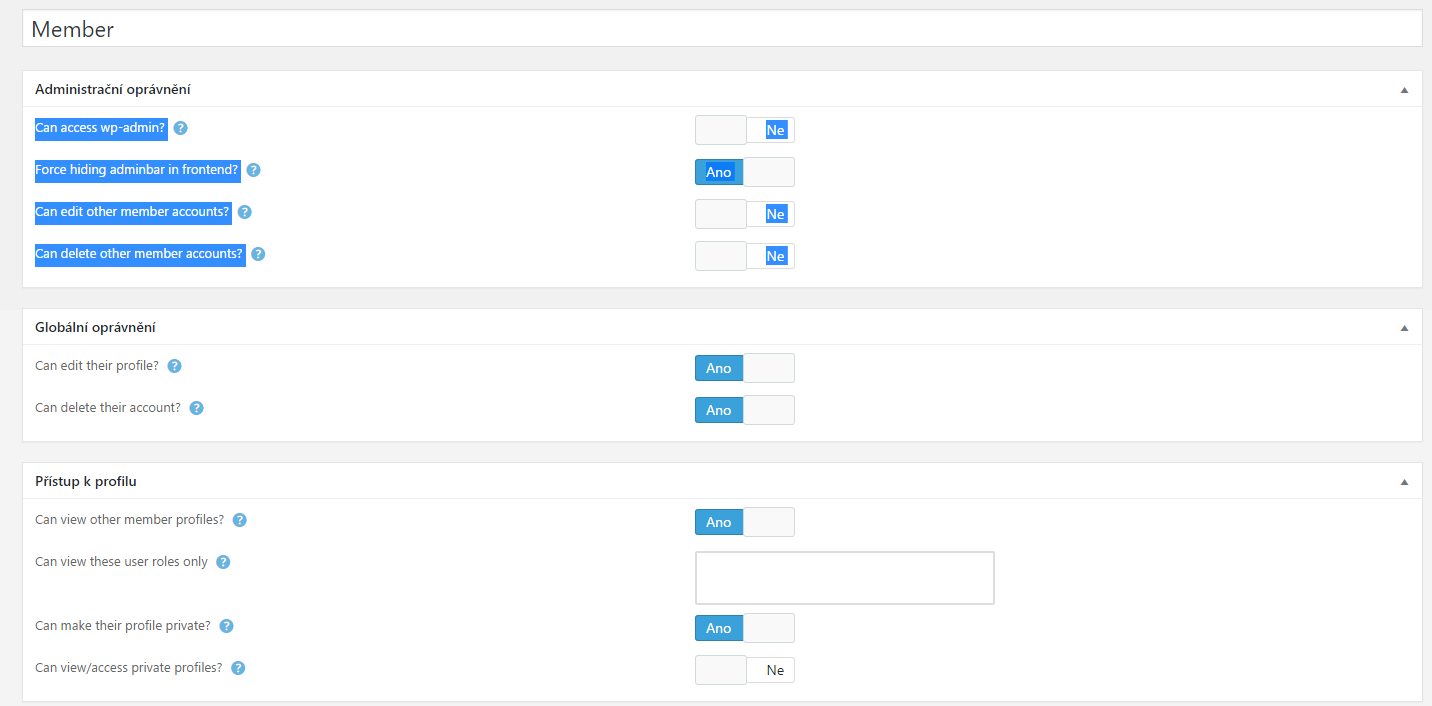Click the "Member" role title field
This screenshot has height=706, width=1432.
721,29
